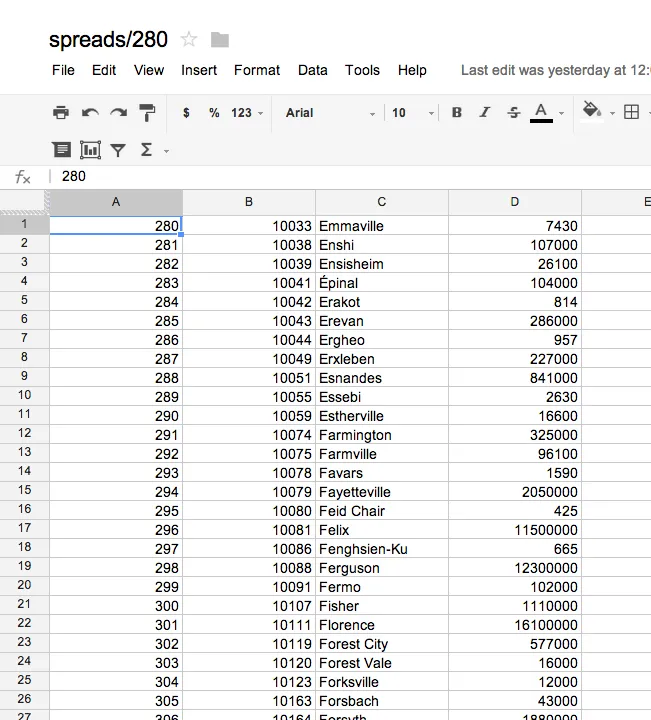Viewport: 651px width, 720px height.
Task: Open the 123 number formats dropdown
Action: [x=247, y=112]
